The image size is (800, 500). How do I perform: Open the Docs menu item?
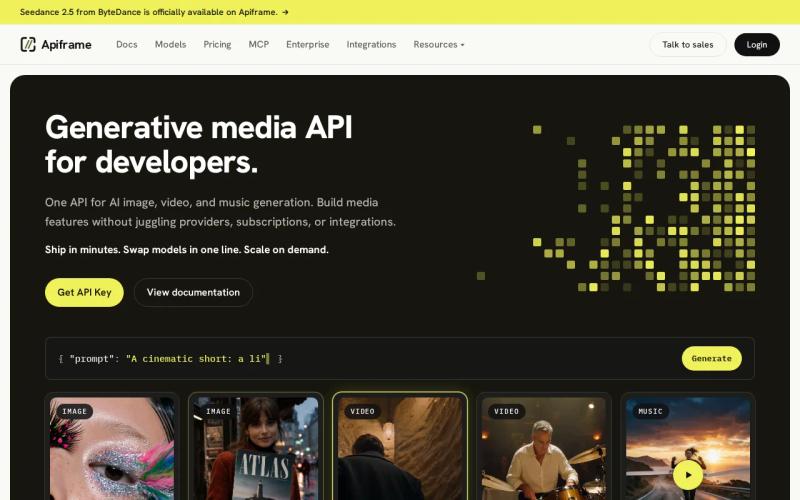click(x=127, y=44)
